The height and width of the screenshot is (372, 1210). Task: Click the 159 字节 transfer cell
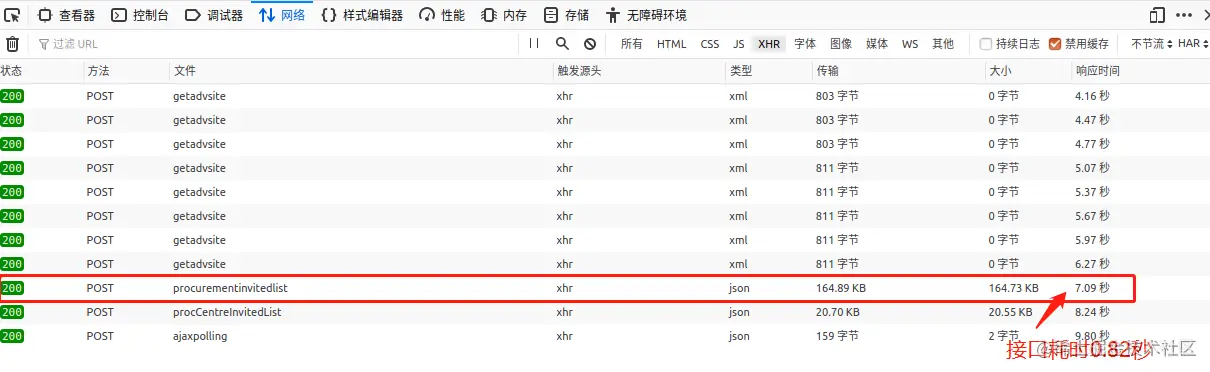click(x=837, y=336)
